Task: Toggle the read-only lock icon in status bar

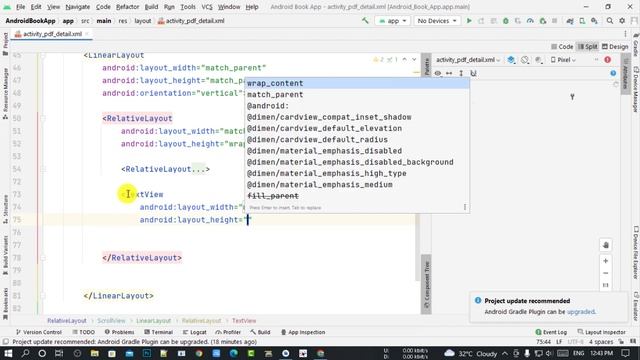Action: 621,342
